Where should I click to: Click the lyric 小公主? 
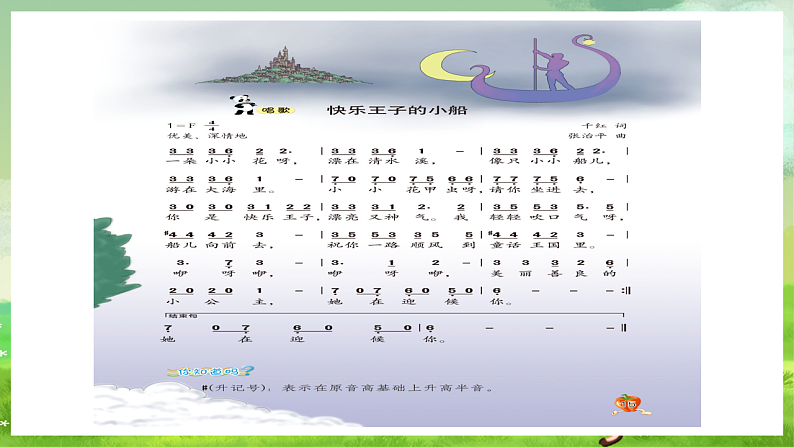click(220, 302)
